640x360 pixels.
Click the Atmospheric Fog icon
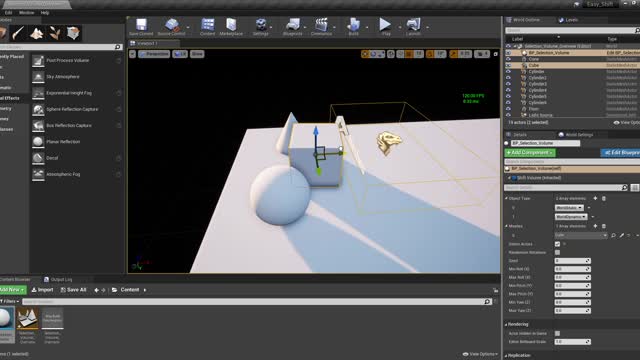pyautogui.click(x=38, y=174)
